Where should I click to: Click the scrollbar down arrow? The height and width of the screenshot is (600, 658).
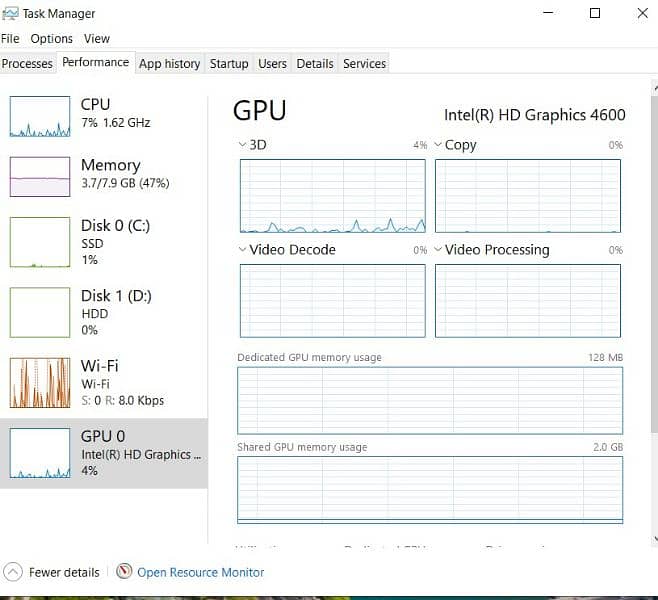click(655, 539)
